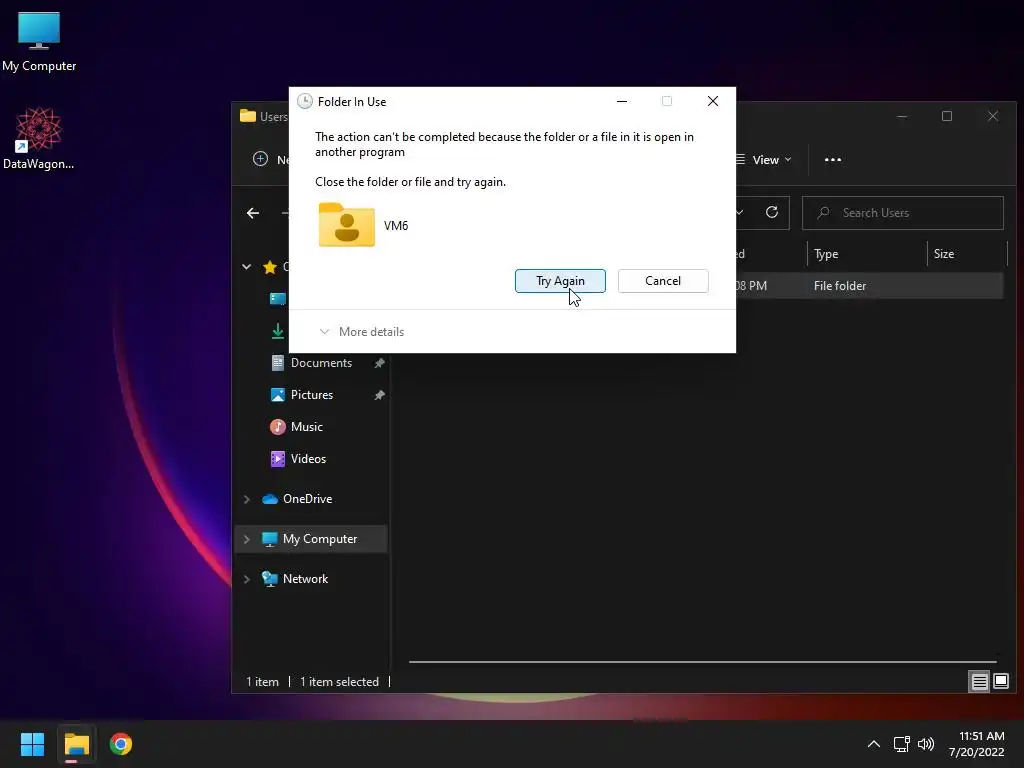Click the Users folder title icon

click(x=248, y=116)
